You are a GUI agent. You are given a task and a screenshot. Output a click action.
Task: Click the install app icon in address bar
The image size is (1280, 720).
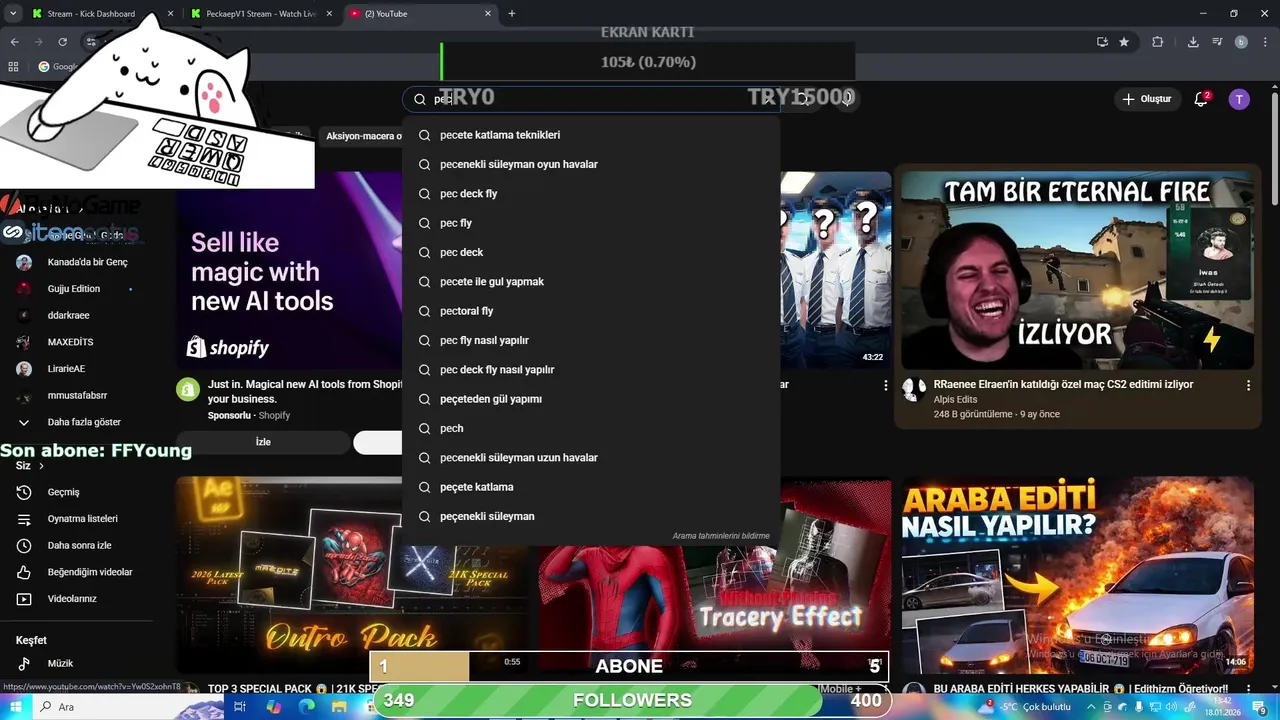(x=1102, y=42)
